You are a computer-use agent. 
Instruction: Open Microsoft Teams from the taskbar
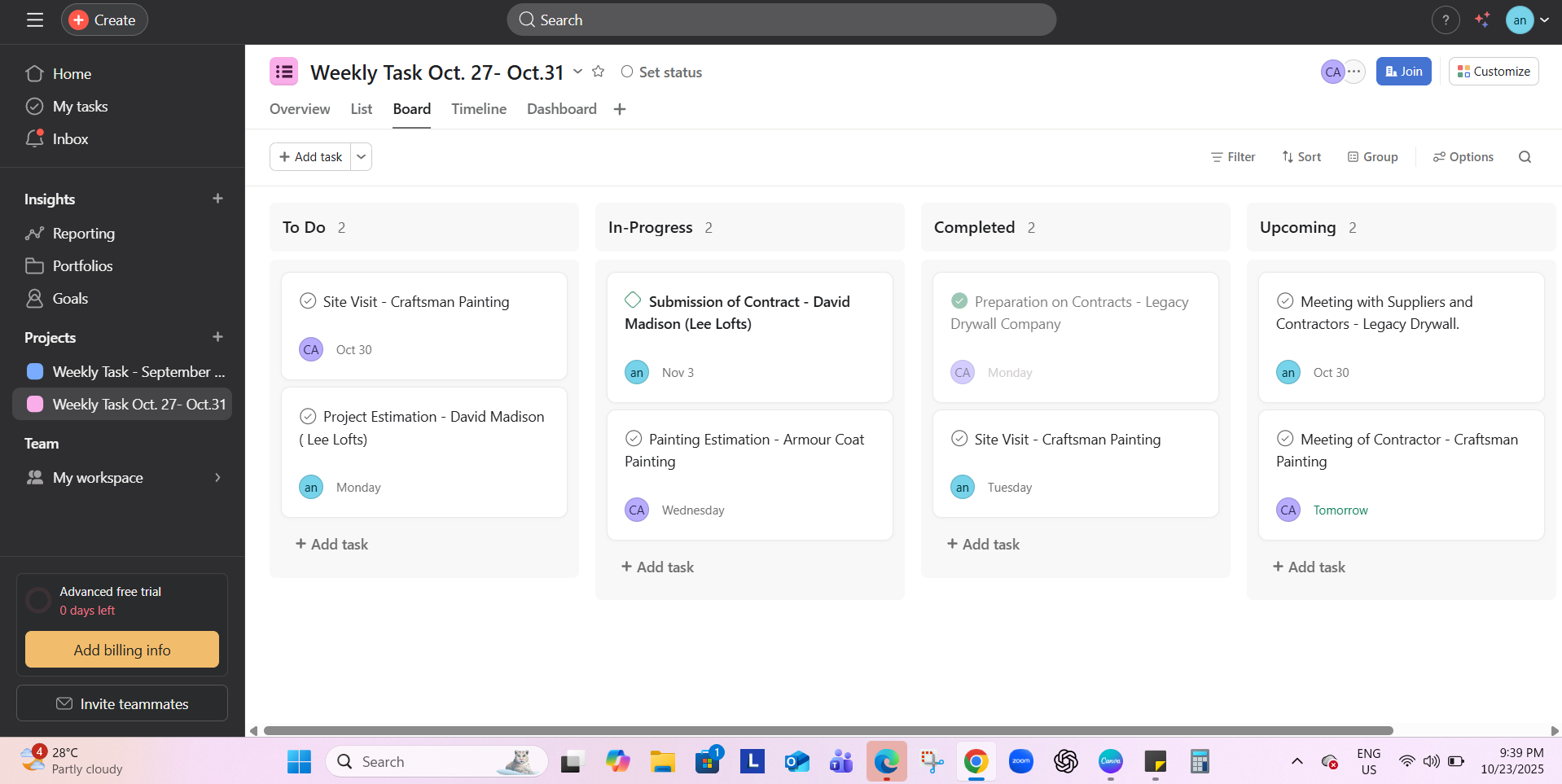tap(841, 762)
